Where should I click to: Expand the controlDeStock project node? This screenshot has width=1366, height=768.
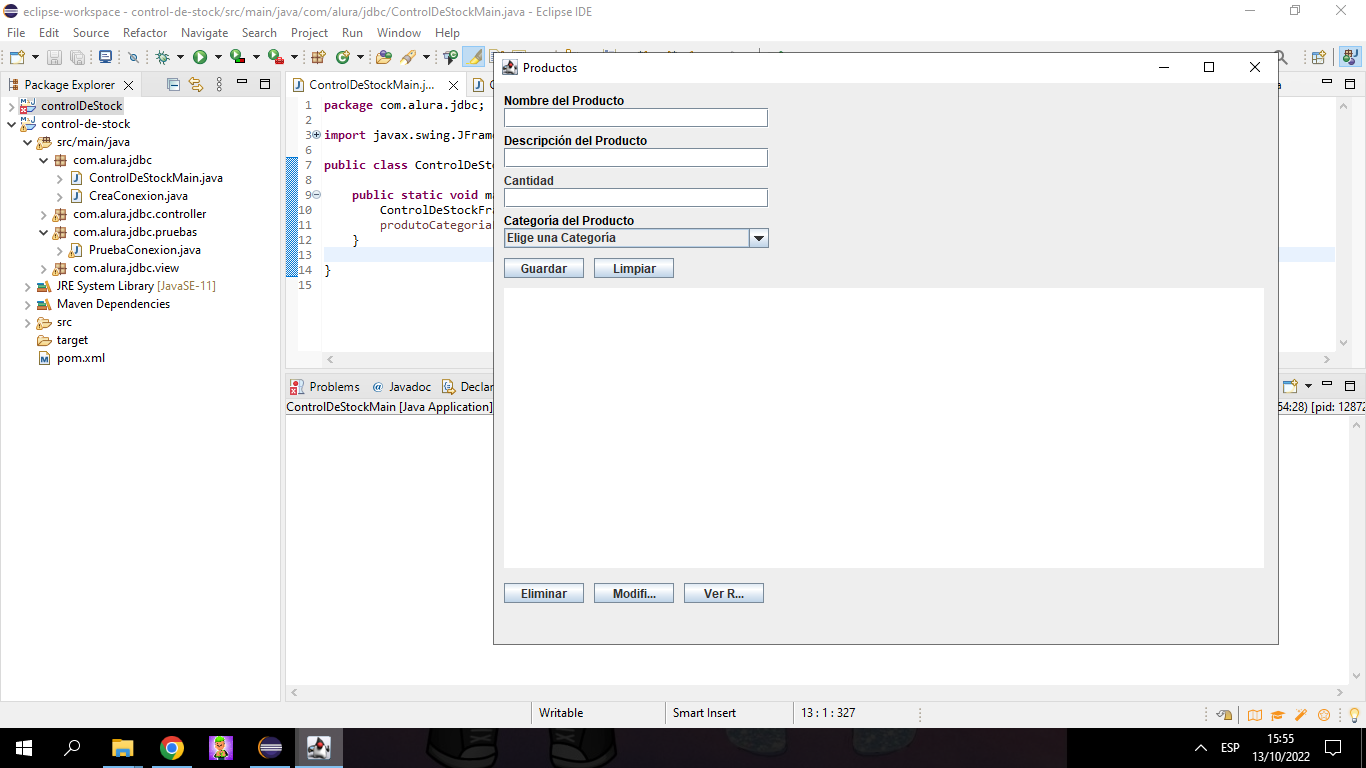(11, 106)
